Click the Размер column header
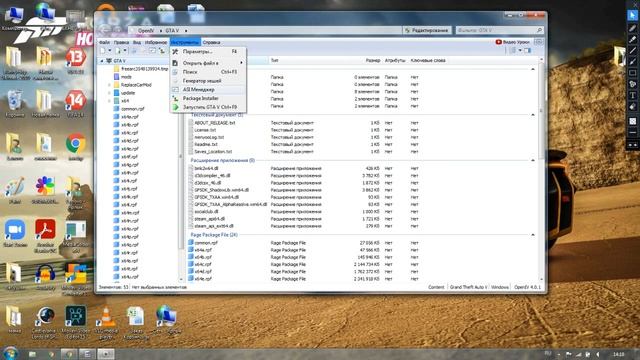640x360 pixels. [x=373, y=60]
